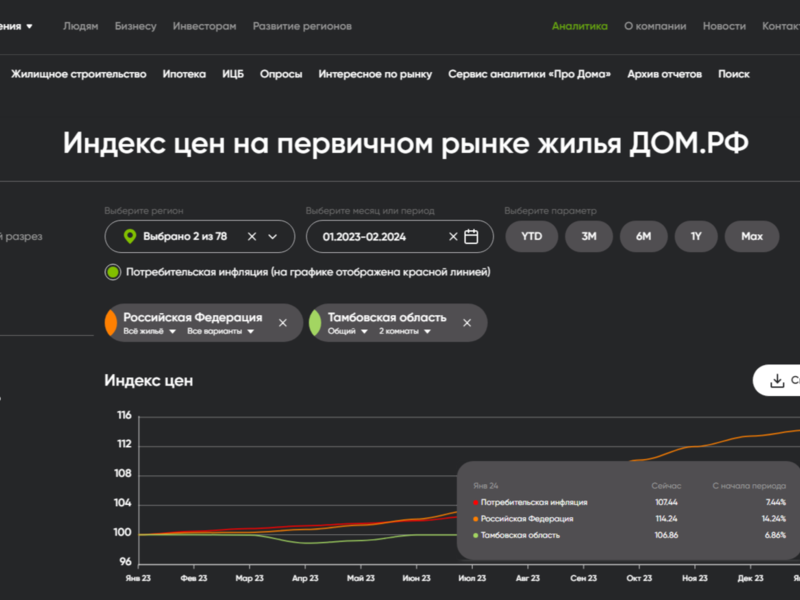The width and height of the screenshot is (800, 600).
Task: Click the orange color swatch of Российская Федерация
Action: click(111, 323)
